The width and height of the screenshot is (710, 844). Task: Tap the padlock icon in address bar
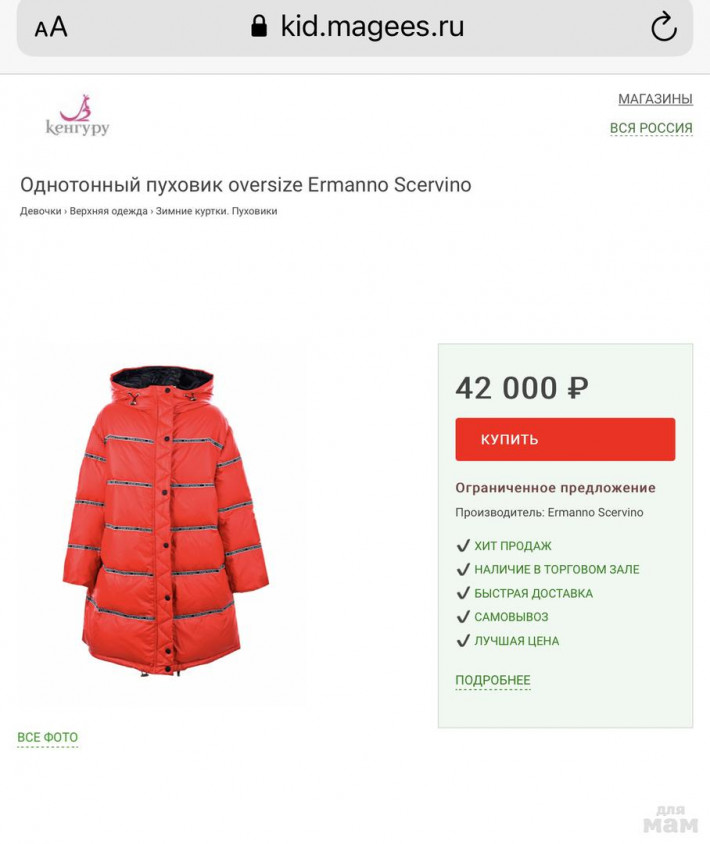pos(259,26)
